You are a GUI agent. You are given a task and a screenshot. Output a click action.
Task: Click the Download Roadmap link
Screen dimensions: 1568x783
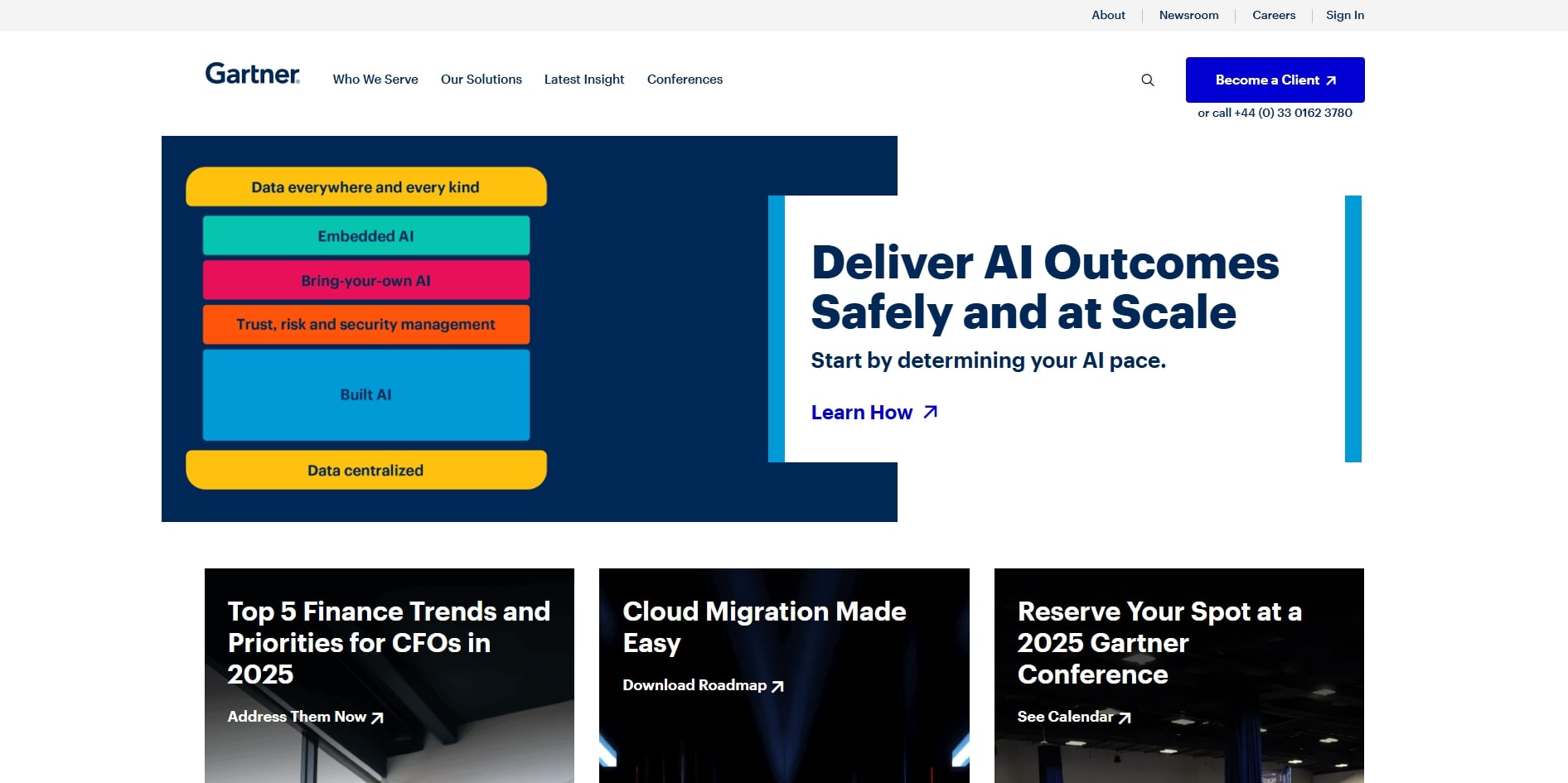[x=704, y=685]
